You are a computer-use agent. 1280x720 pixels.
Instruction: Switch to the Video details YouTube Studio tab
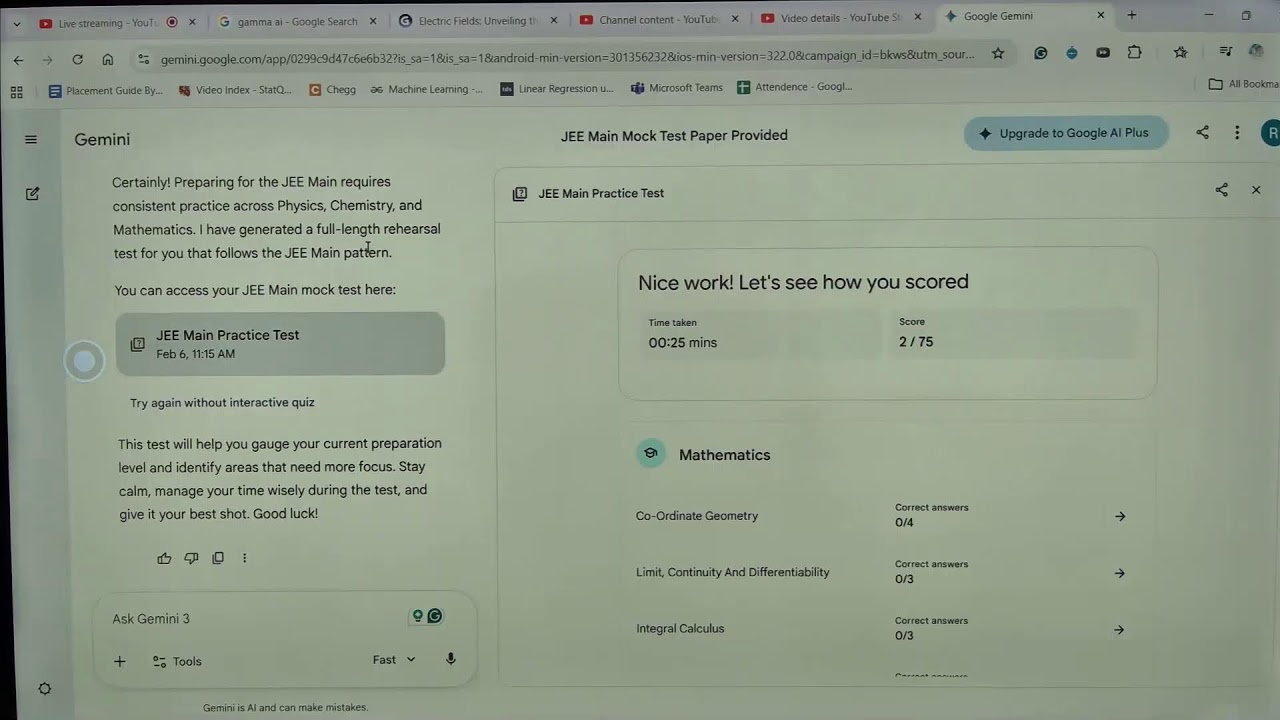click(x=840, y=17)
